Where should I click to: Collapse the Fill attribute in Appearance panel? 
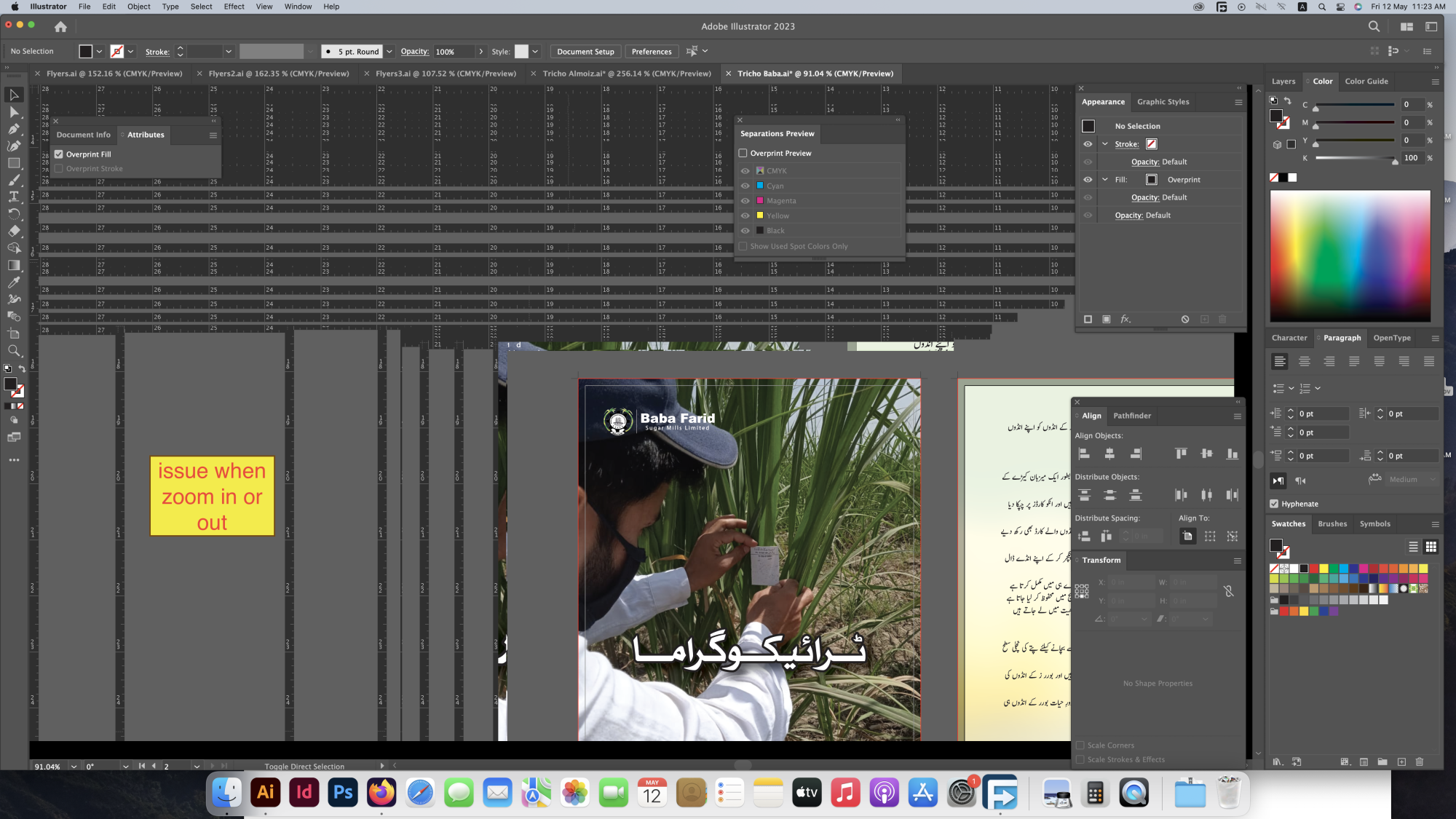[1105, 179]
